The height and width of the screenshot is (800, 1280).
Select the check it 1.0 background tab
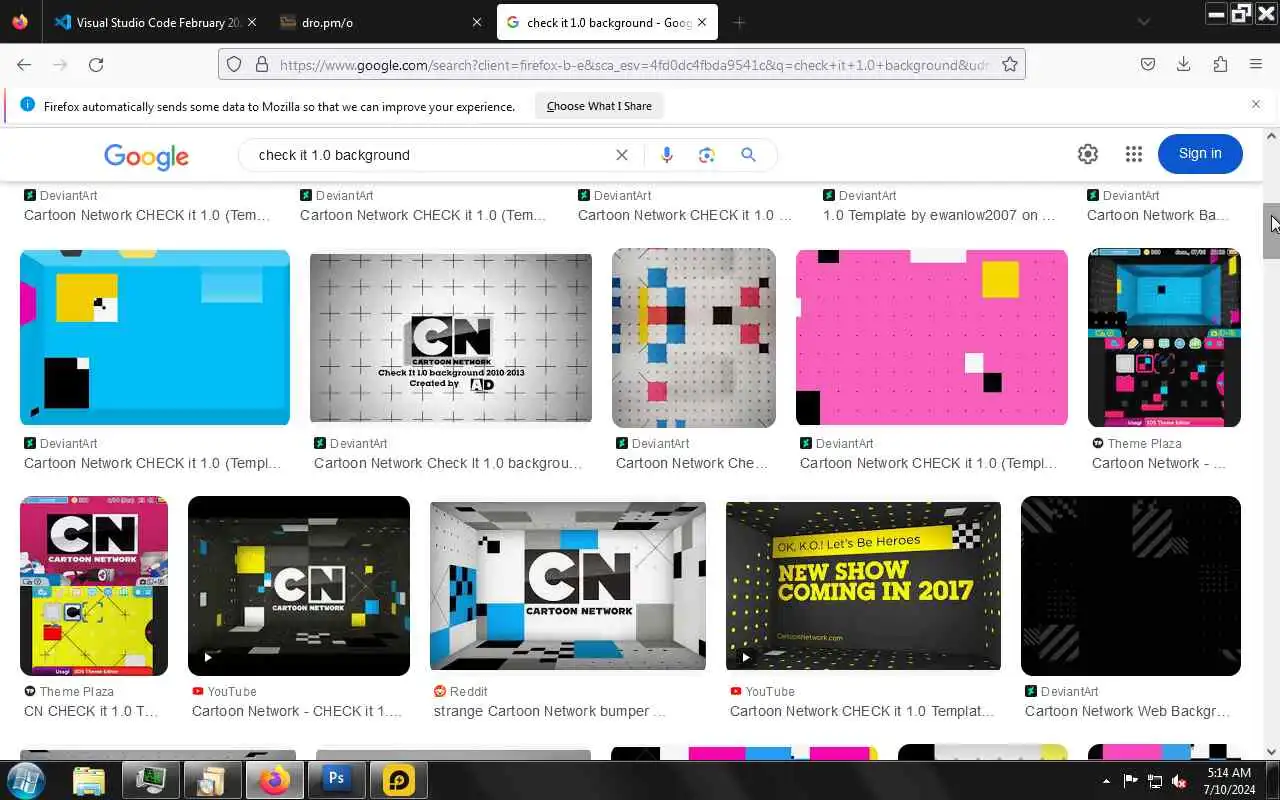tap(607, 22)
